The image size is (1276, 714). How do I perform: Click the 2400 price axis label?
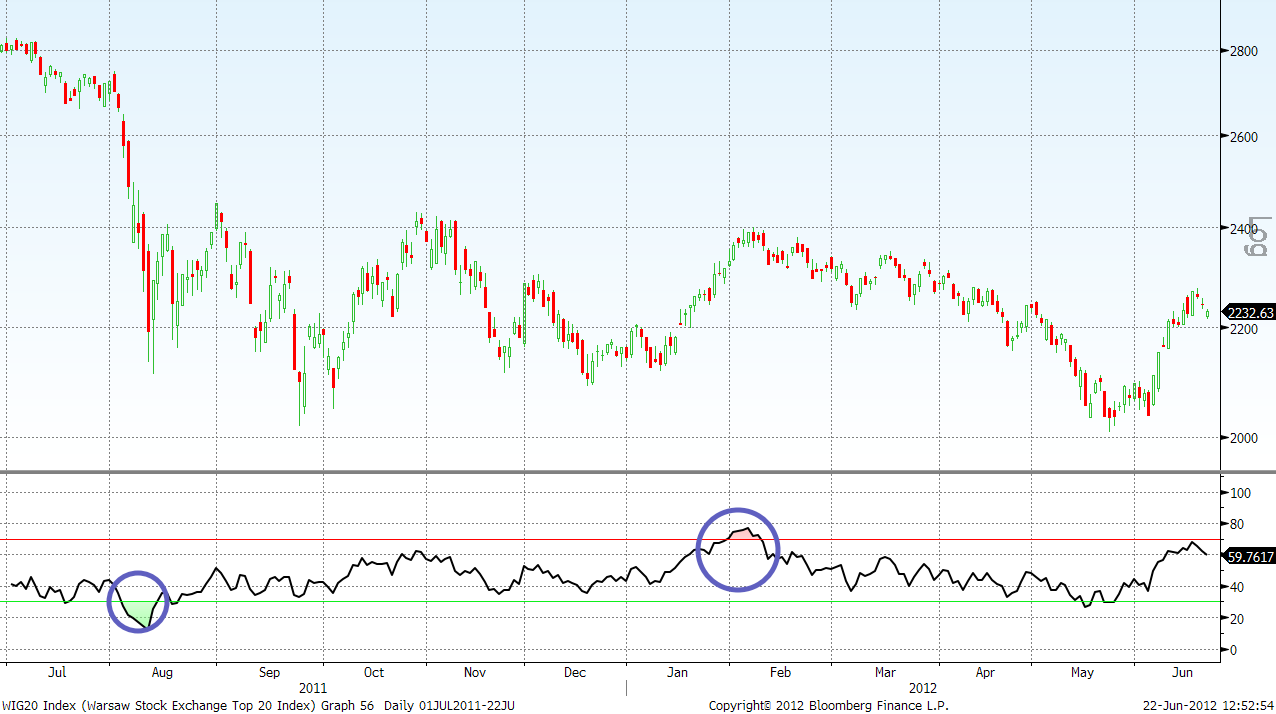1244,228
